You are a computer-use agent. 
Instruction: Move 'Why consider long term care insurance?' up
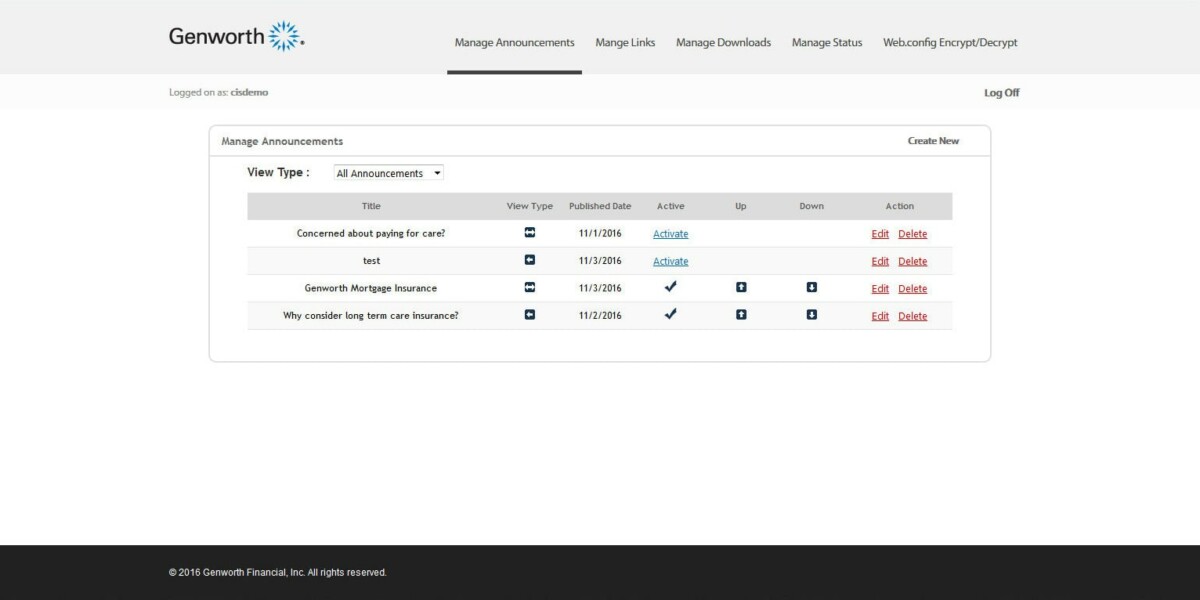point(741,315)
